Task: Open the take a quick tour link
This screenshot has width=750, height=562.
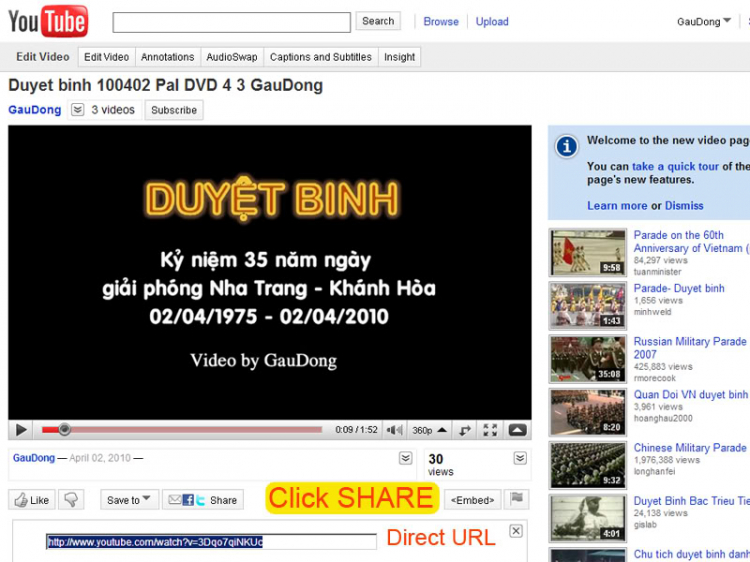Action: [x=675, y=166]
